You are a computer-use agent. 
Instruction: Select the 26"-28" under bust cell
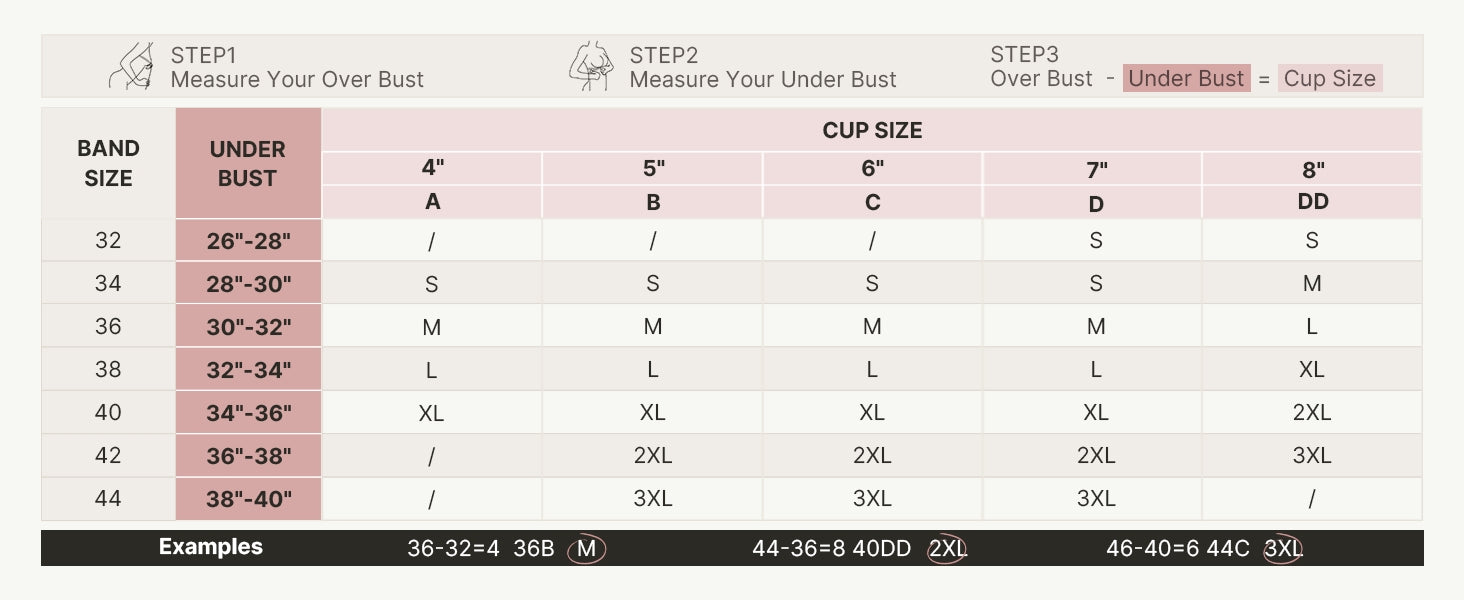point(248,241)
